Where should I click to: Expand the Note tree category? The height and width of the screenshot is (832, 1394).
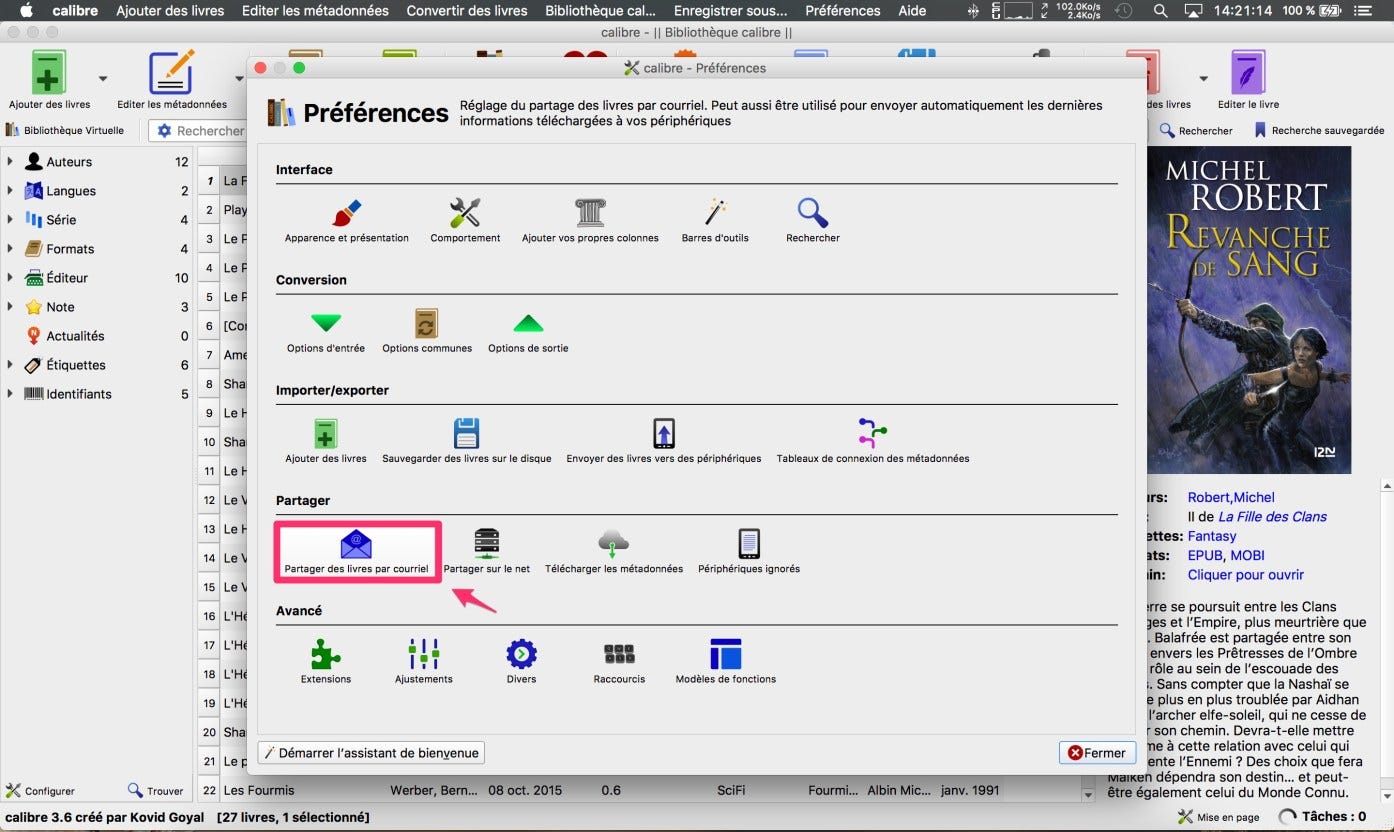point(10,306)
